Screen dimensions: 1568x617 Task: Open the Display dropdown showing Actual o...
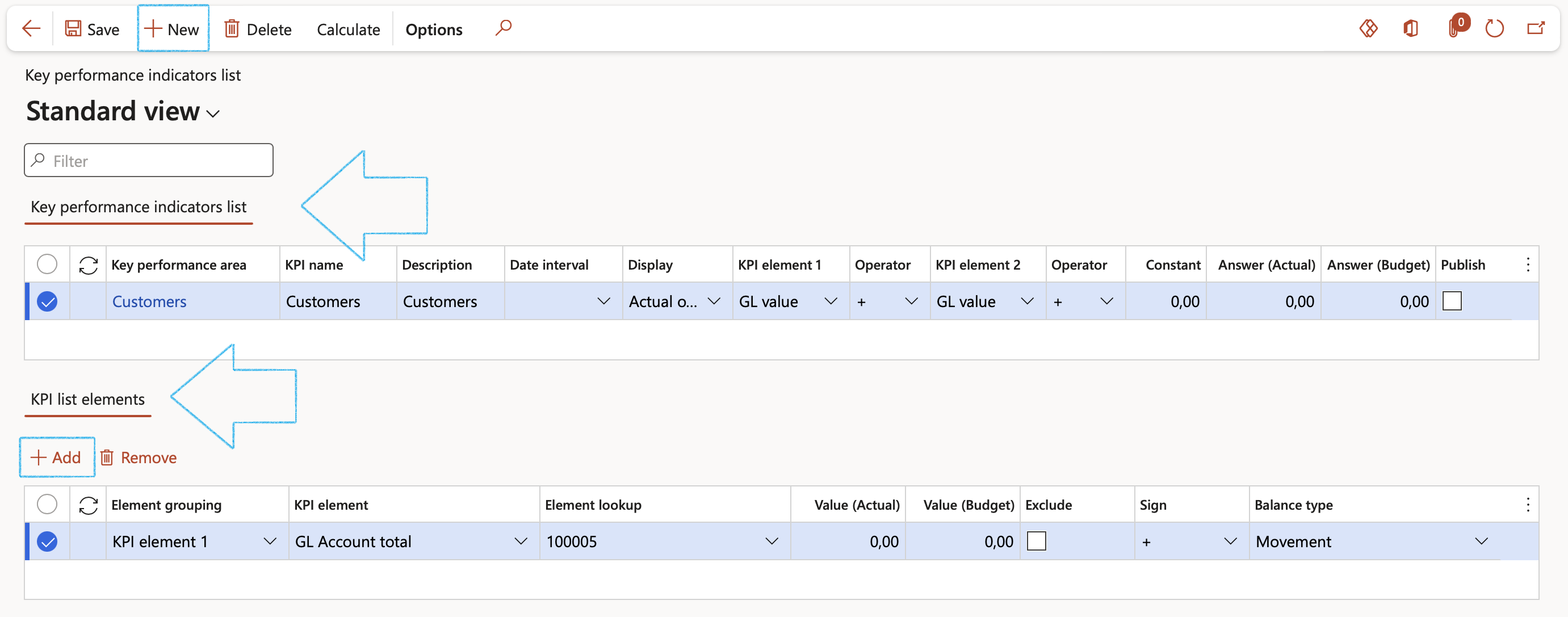click(714, 301)
